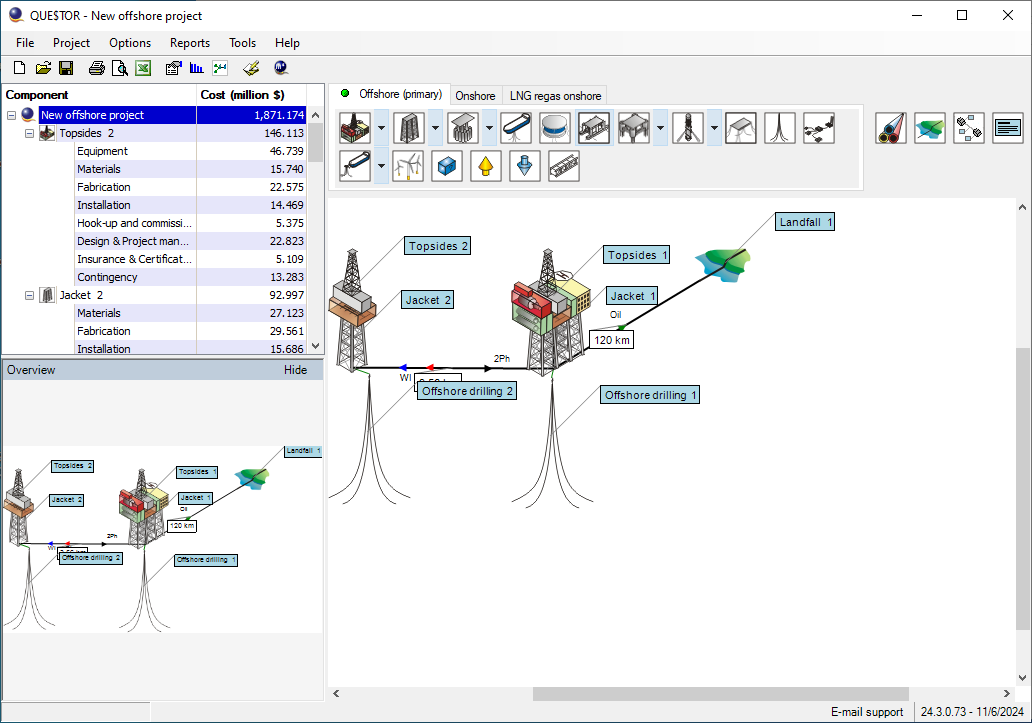Collapse the Jacket 2 tree node

pyautogui.click(x=29, y=295)
